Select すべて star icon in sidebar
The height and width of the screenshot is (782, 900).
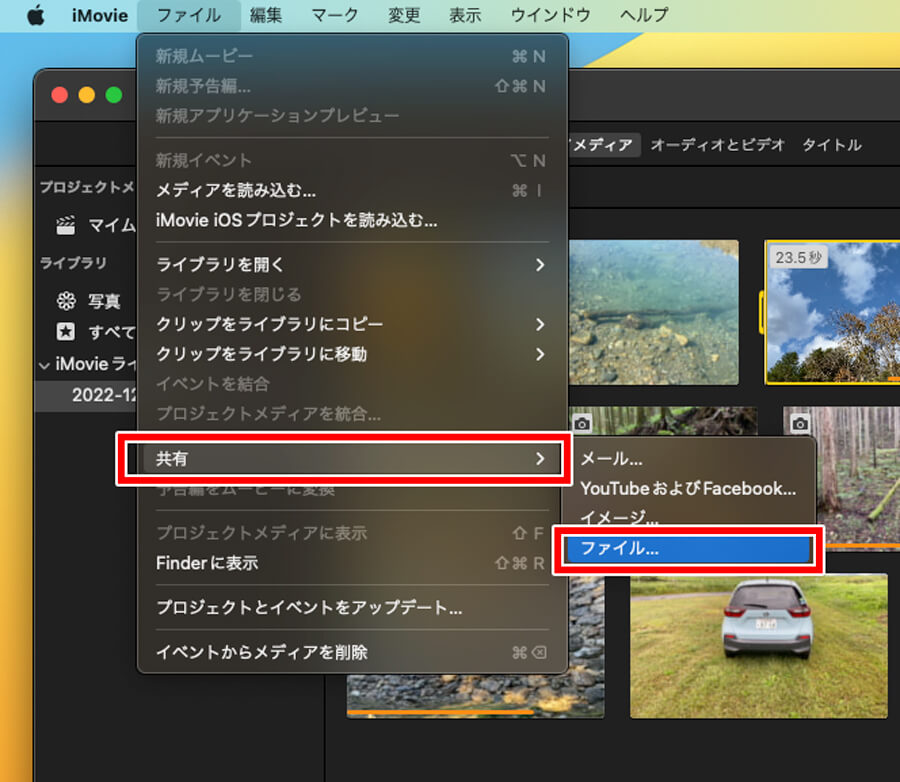65,331
